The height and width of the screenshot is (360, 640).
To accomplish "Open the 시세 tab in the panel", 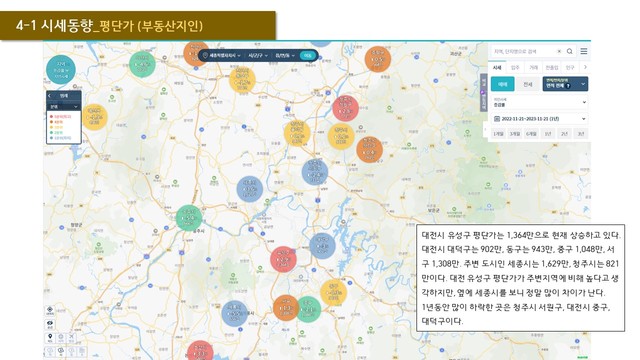I will pos(497,67).
